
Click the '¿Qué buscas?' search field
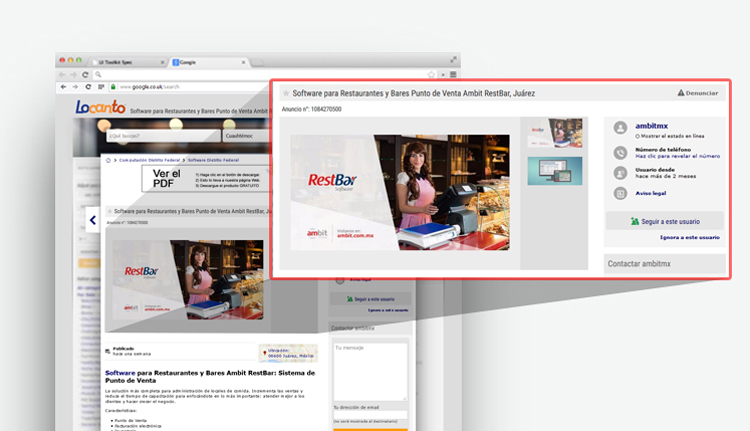pyautogui.click(x=164, y=136)
